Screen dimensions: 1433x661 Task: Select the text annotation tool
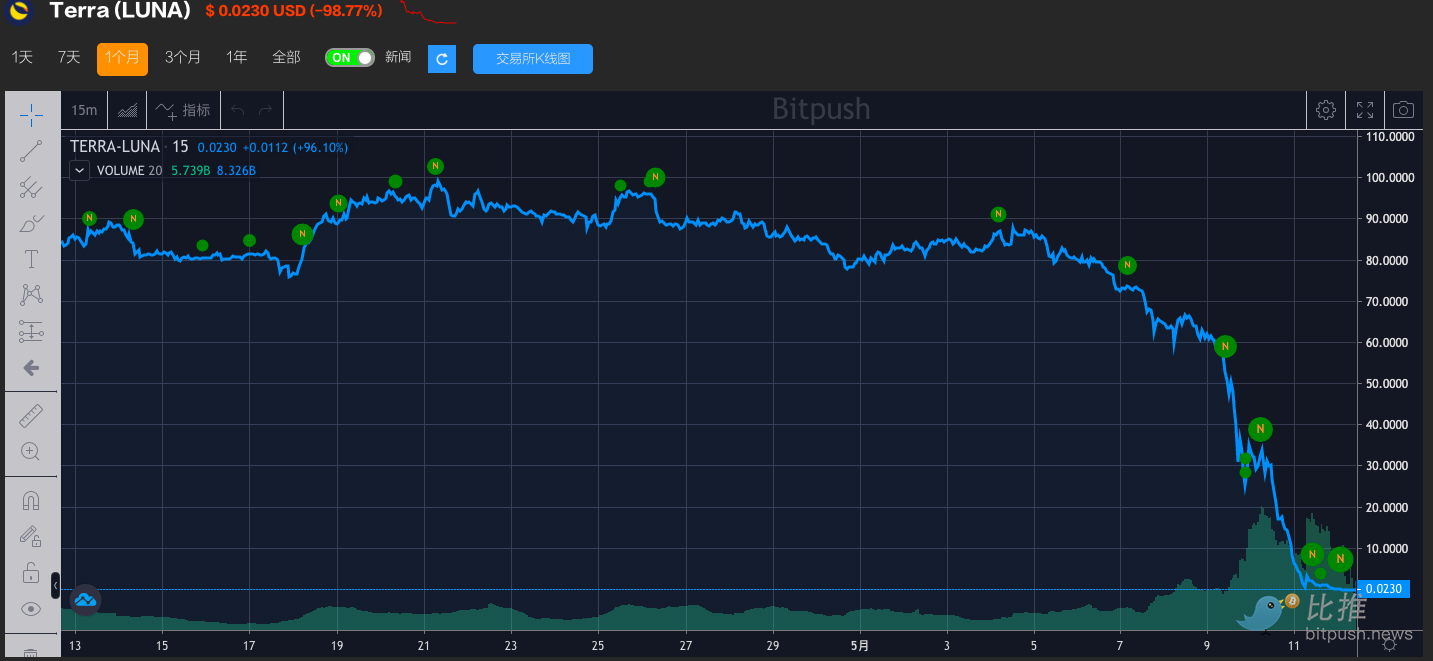[x=31, y=258]
